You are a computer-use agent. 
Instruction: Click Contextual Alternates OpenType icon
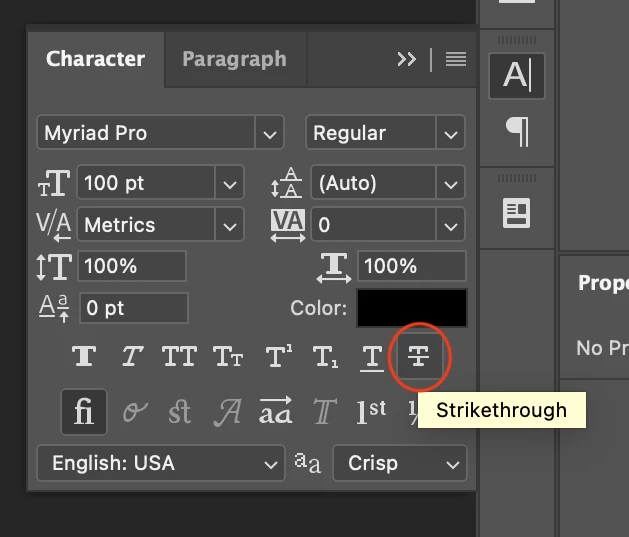(135, 412)
